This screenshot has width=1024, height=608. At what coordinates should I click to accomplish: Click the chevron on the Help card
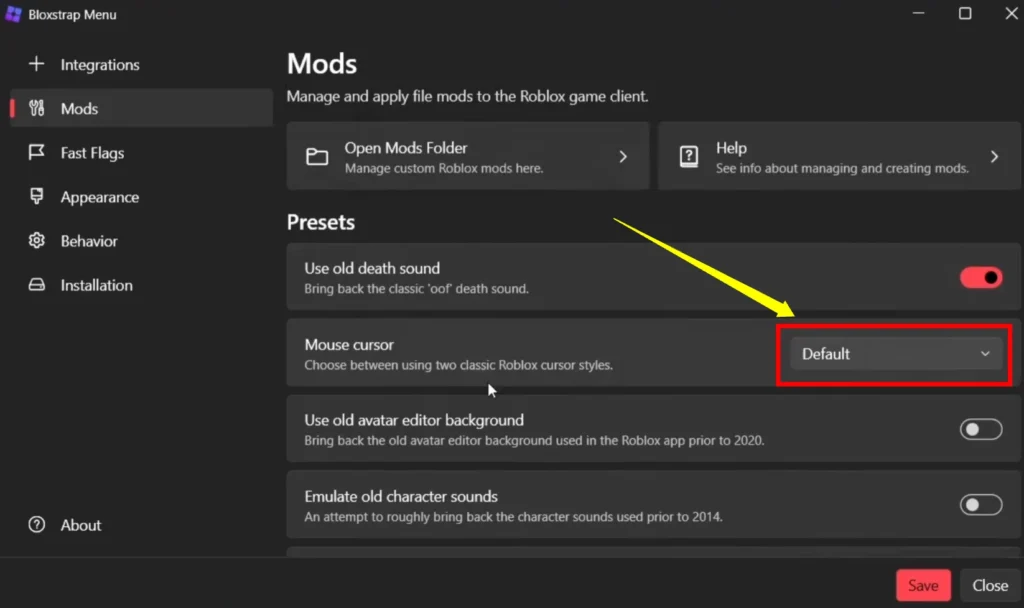coord(994,157)
